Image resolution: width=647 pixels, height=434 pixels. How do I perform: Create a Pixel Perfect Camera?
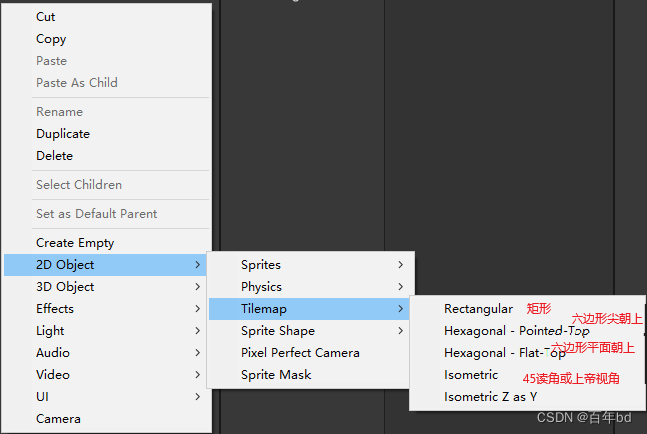point(300,353)
